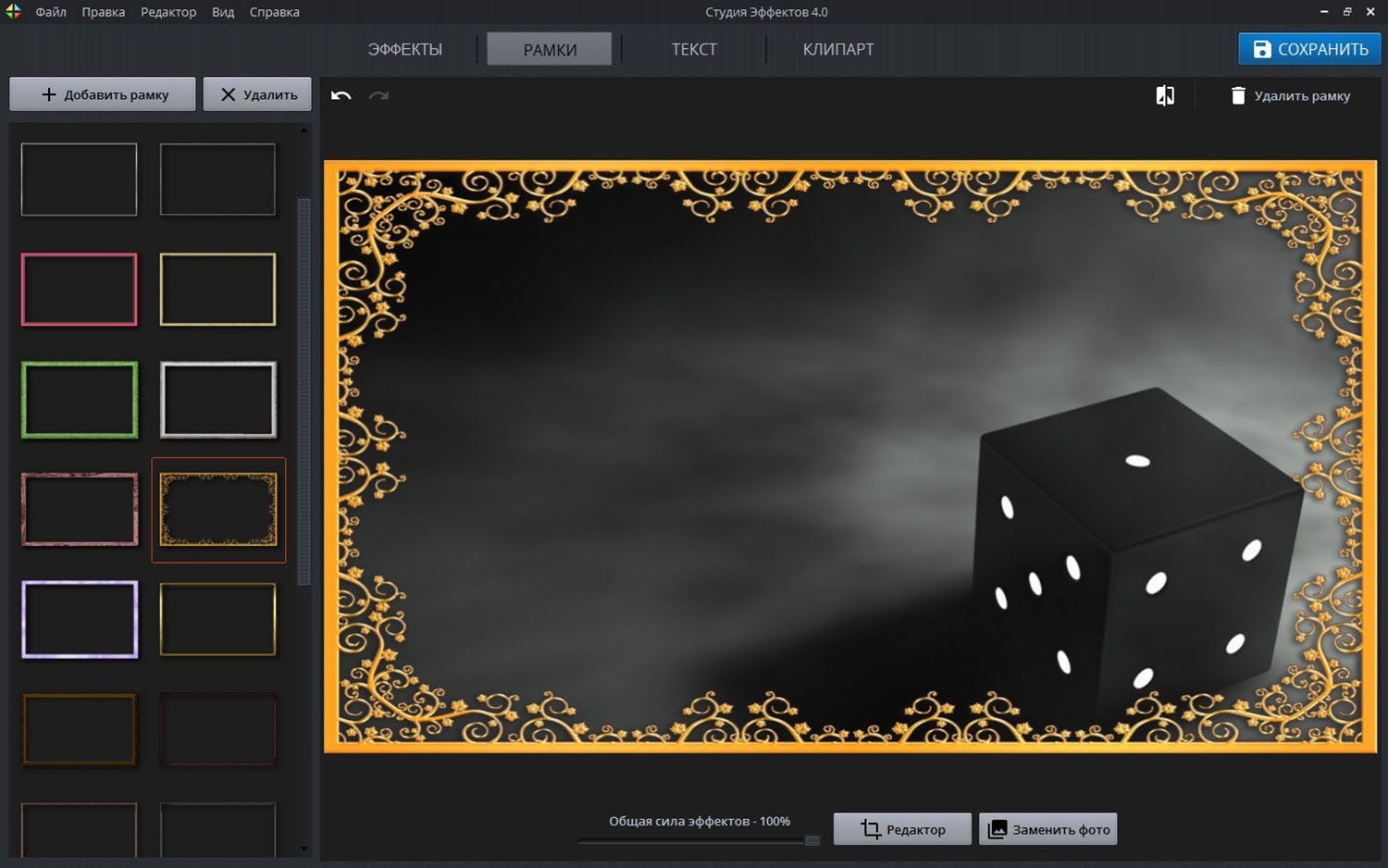The height and width of the screenshot is (868, 1388).
Task: Click the app logo in title bar
Action: point(13,12)
